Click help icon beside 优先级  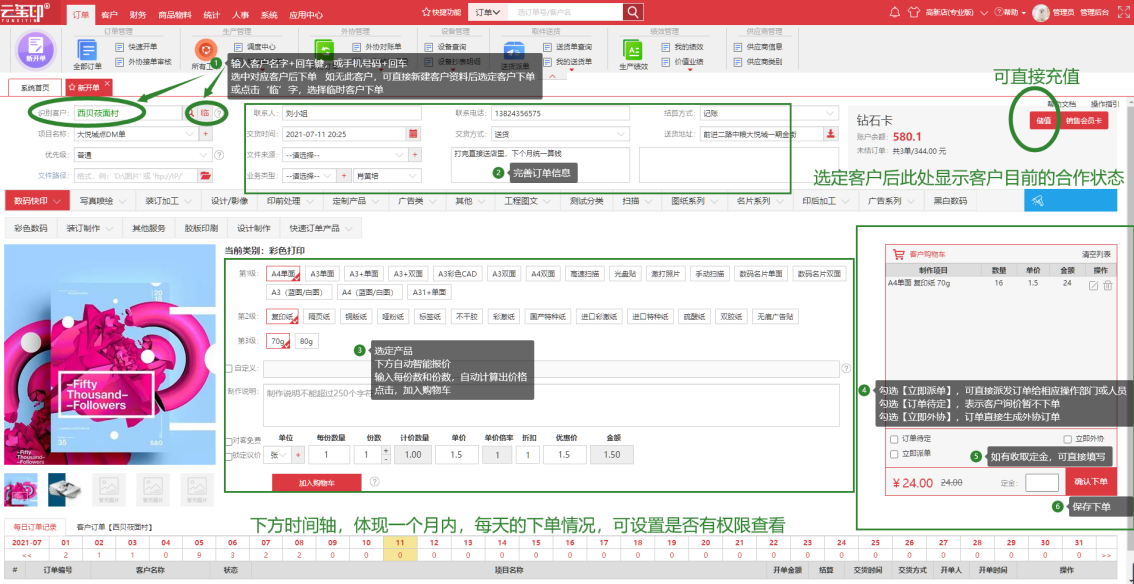[x=219, y=155]
